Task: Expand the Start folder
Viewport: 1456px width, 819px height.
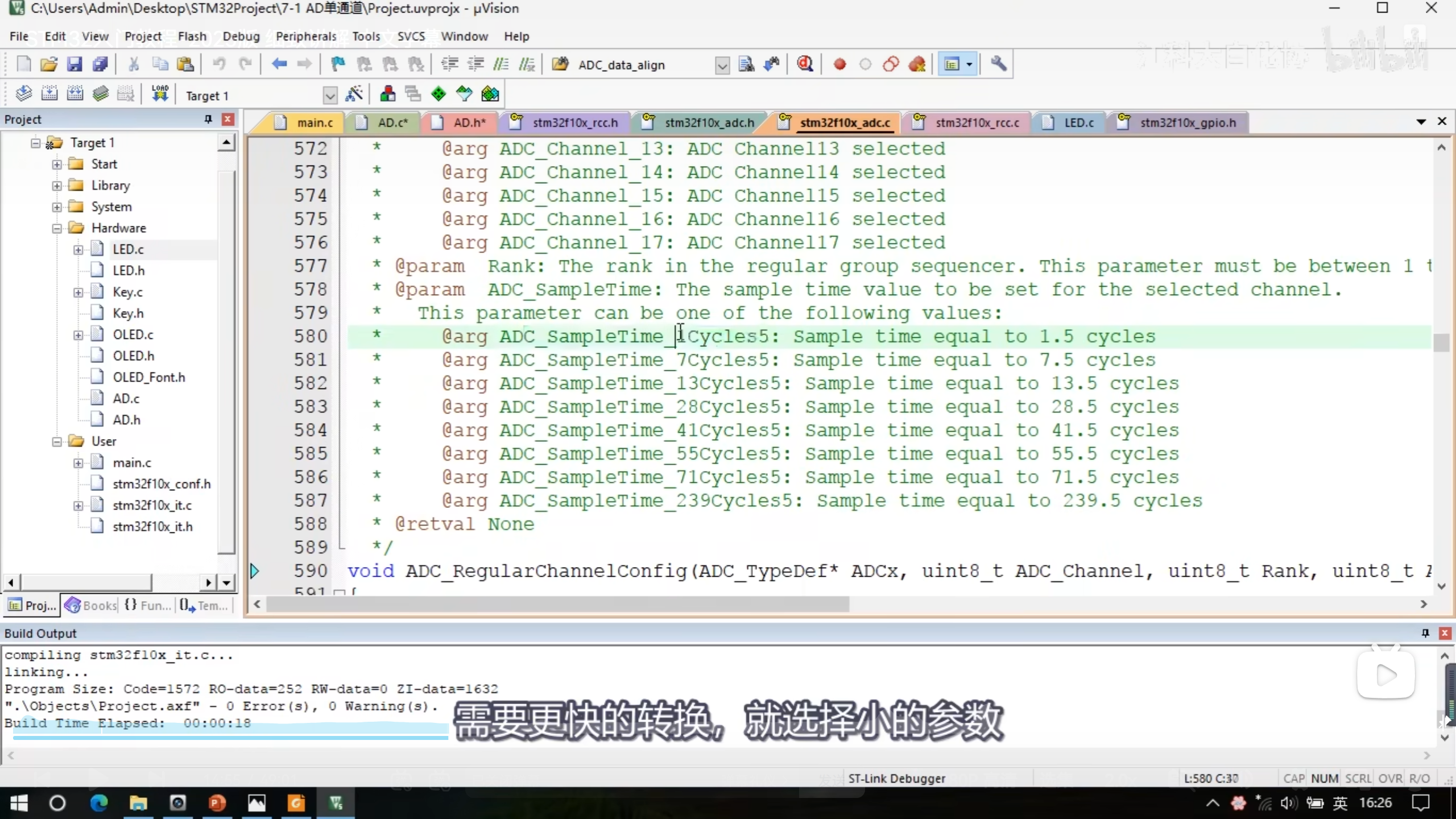Action: (57, 164)
